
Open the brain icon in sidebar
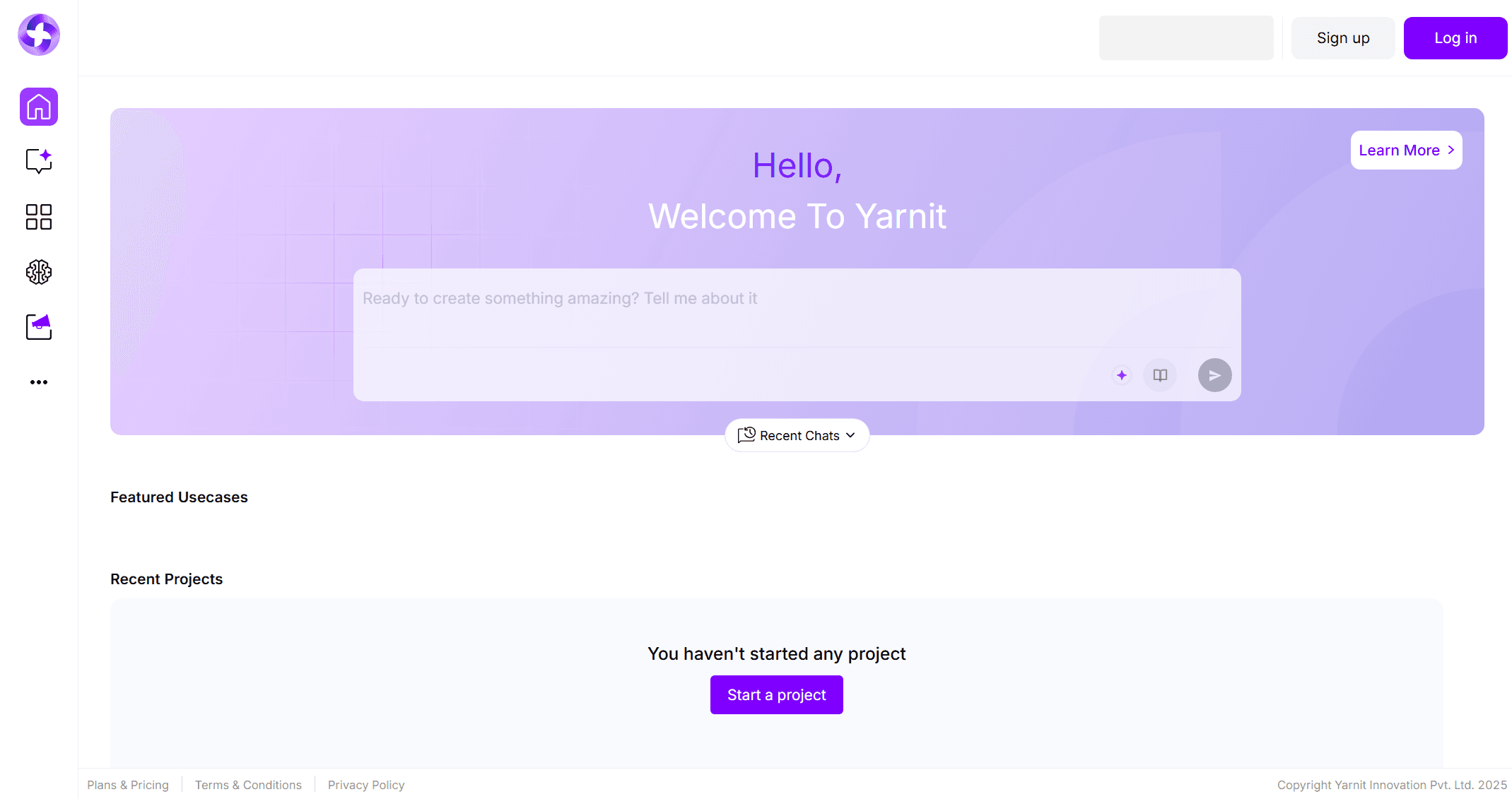click(39, 272)
